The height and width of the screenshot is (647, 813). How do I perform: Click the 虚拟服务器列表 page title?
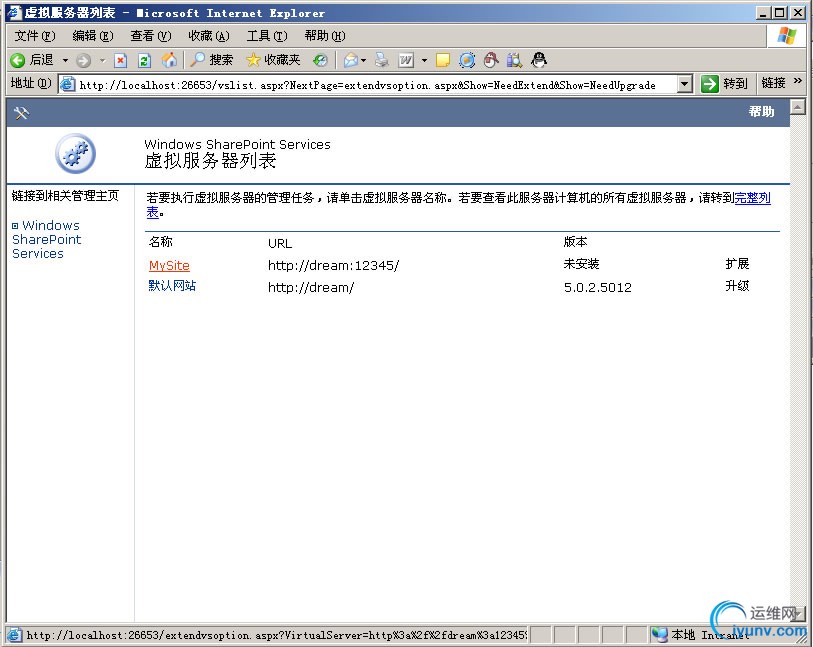pos(210,161)
